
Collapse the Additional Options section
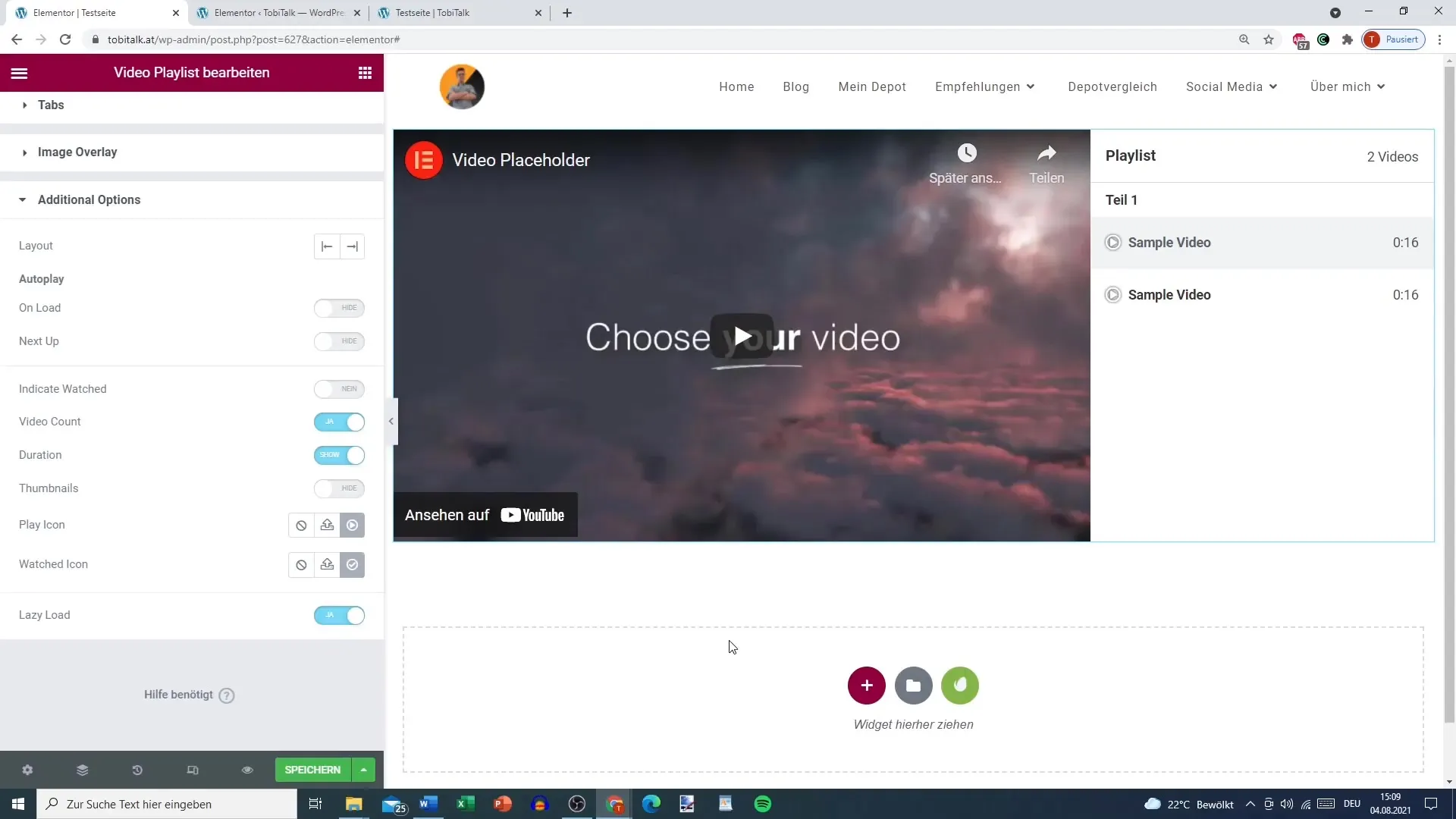click(192, 200)
